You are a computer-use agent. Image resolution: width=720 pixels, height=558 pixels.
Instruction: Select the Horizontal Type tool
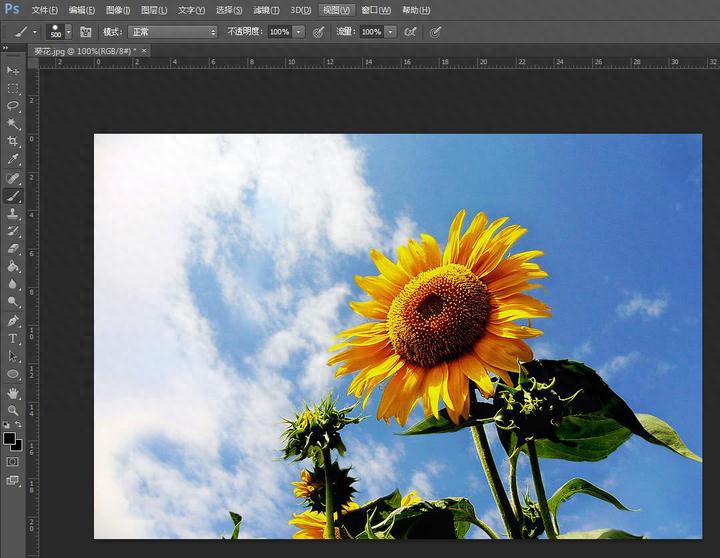(x=13, y=338)
